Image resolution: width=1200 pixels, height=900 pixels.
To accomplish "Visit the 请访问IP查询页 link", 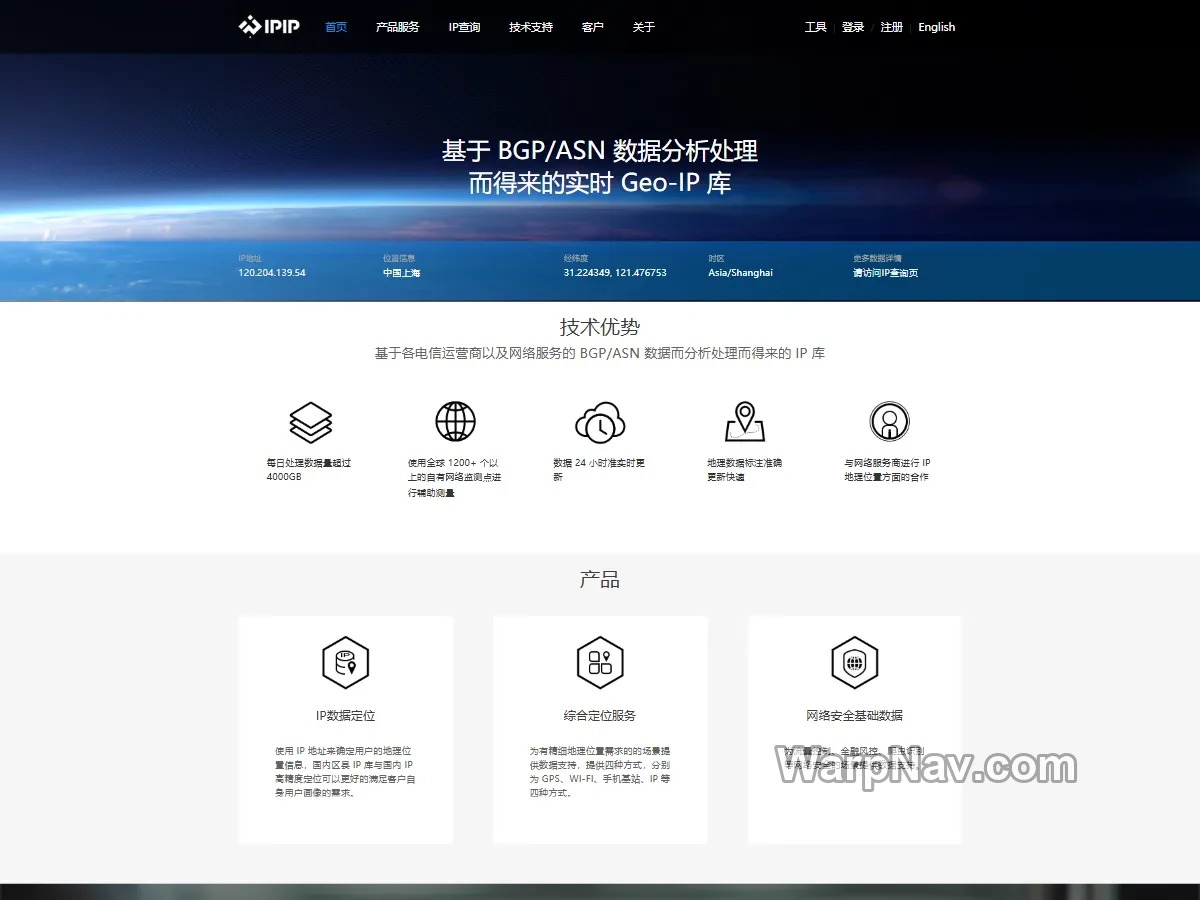I will [885, 272].
